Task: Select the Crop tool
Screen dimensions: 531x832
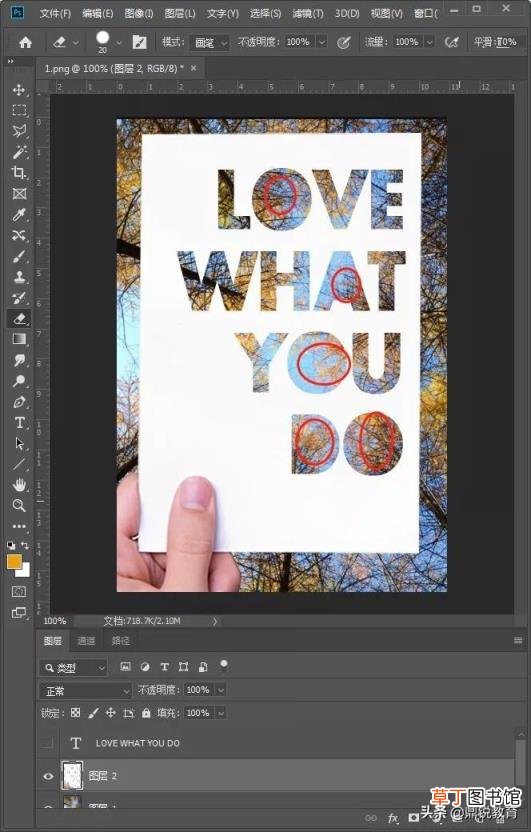Action: pos(19,172)
